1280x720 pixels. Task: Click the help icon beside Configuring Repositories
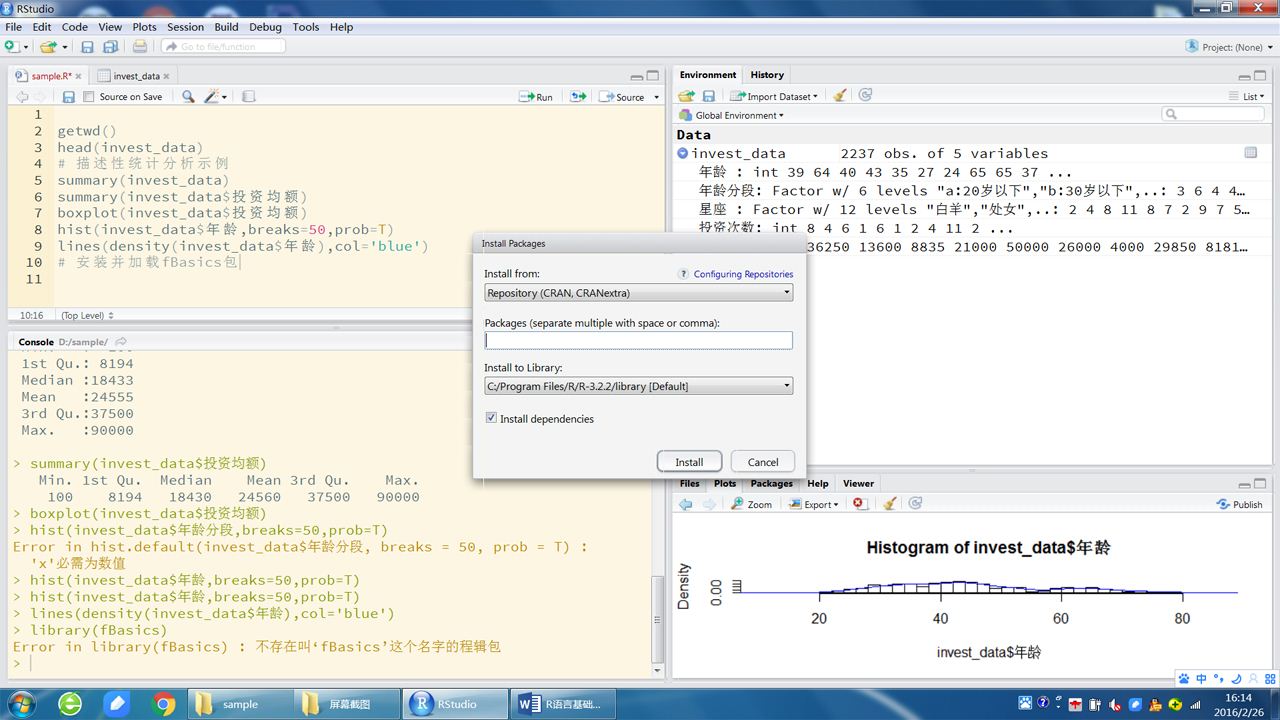click(x=683, y=274)
